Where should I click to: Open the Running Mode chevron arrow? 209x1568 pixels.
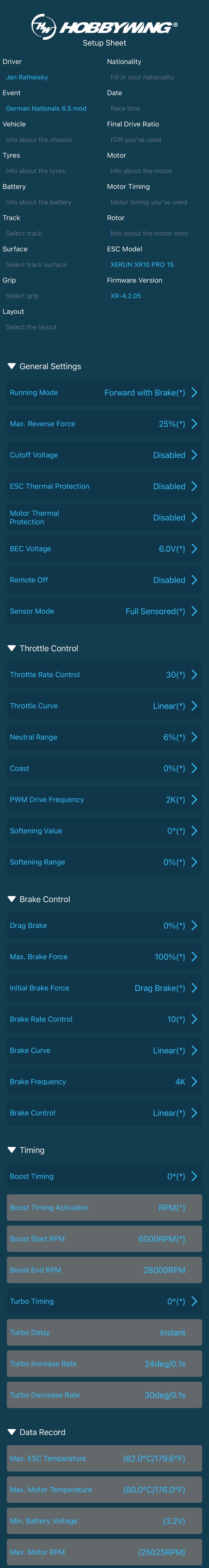[194, 393]
